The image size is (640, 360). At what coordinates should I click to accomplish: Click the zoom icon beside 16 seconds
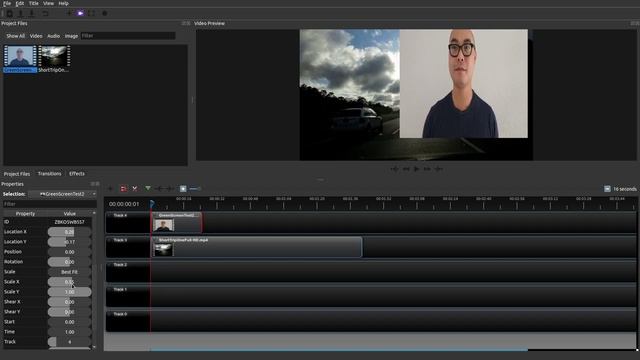tap(607, 189)
